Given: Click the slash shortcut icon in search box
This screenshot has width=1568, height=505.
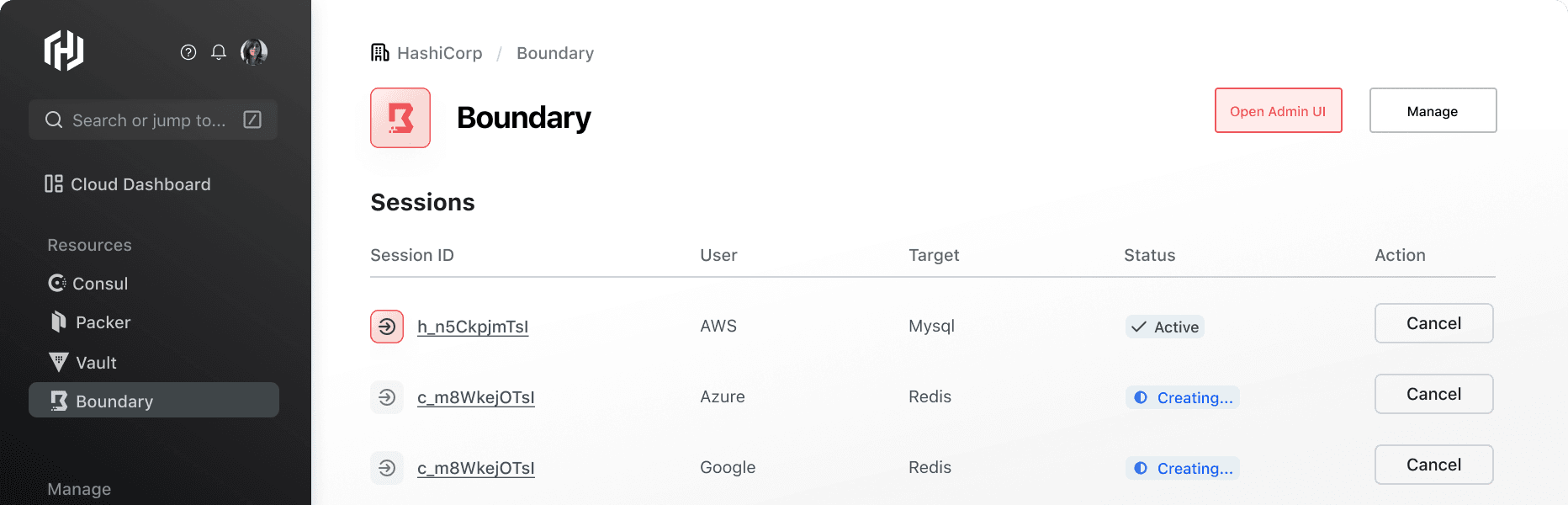Looking at the screenshot, I should (x=252, y=120).
